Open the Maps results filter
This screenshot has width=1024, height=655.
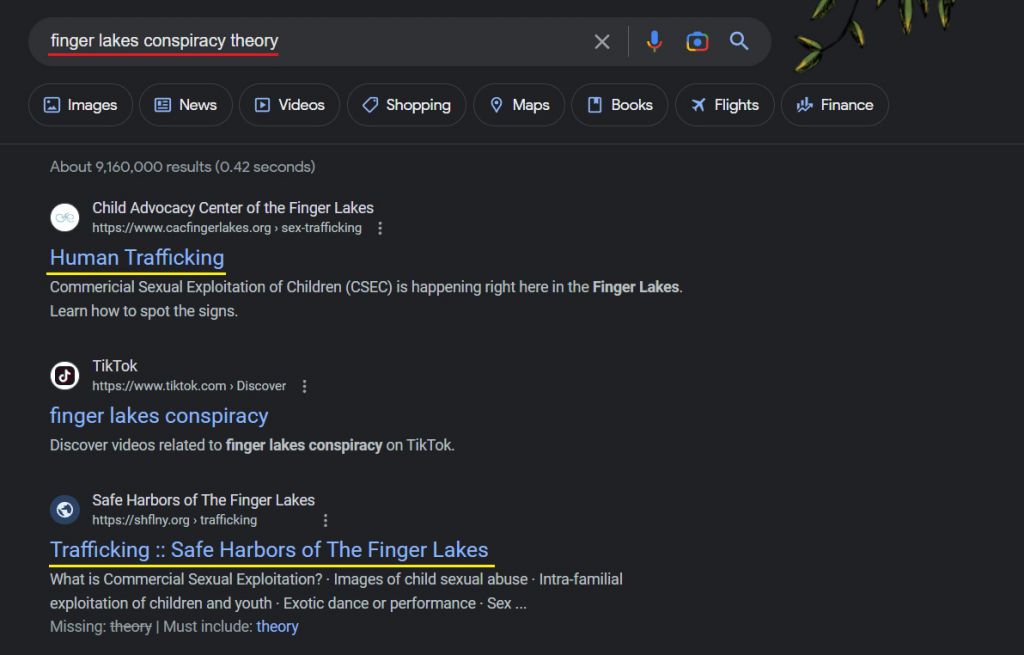(x=519, y=105)
